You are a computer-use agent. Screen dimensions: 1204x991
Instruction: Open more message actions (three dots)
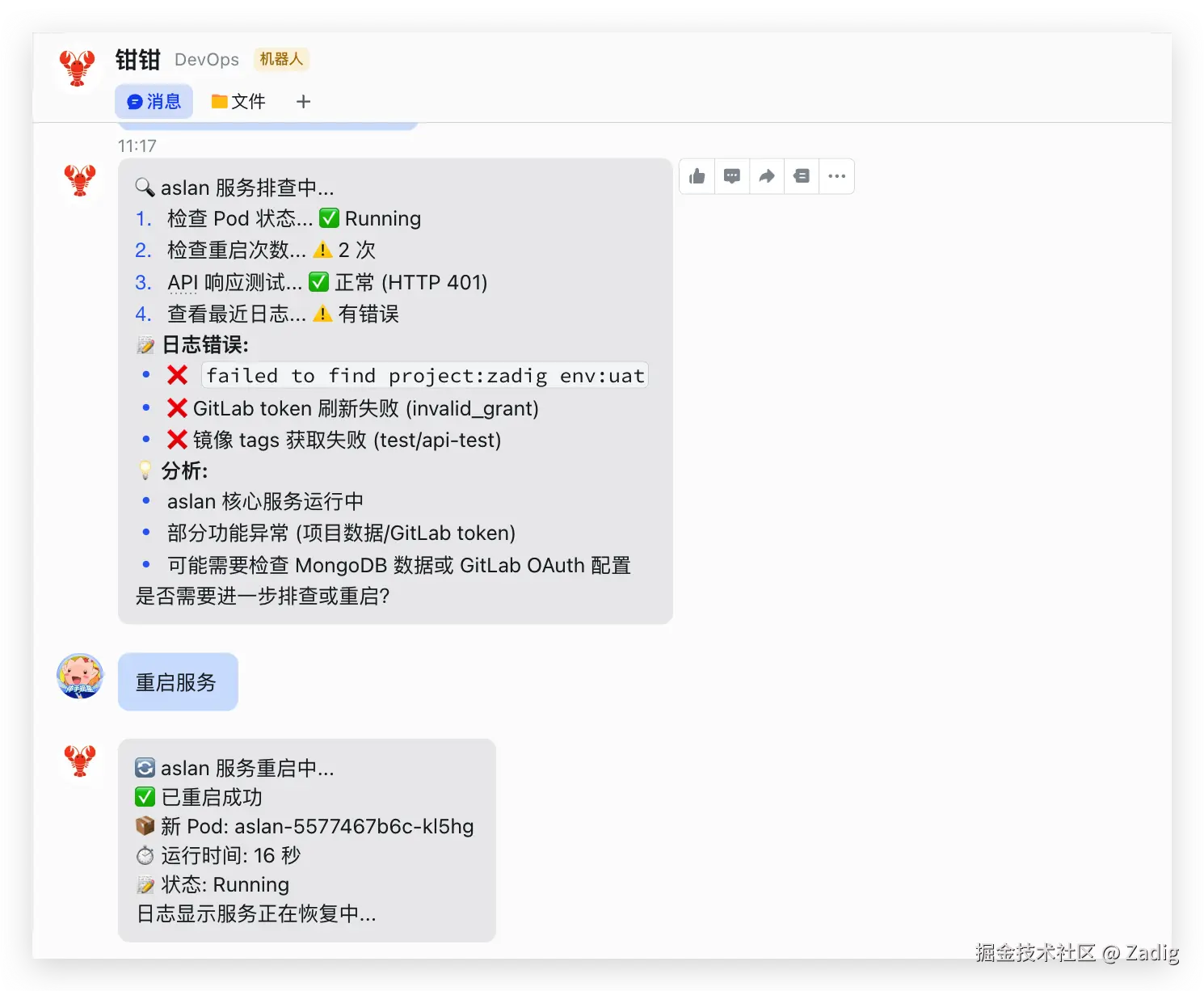pos(837,176)
